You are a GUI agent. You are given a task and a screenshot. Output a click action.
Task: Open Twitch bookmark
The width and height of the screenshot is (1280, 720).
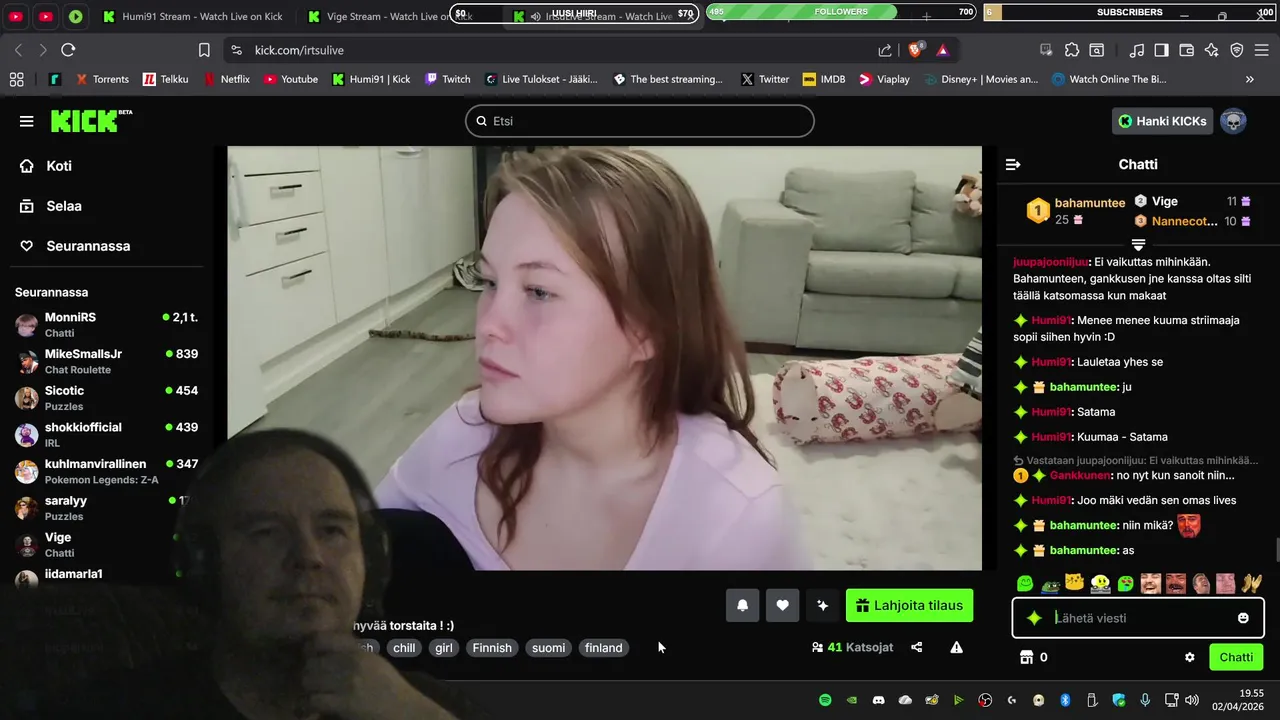(x=447, y=79)
